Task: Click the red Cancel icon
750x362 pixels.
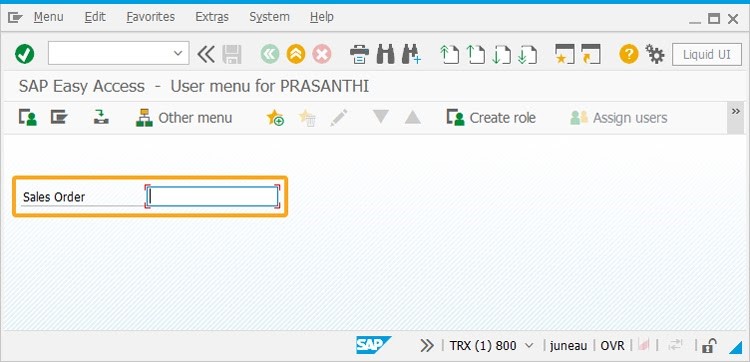Action: (x=322, y=54)
